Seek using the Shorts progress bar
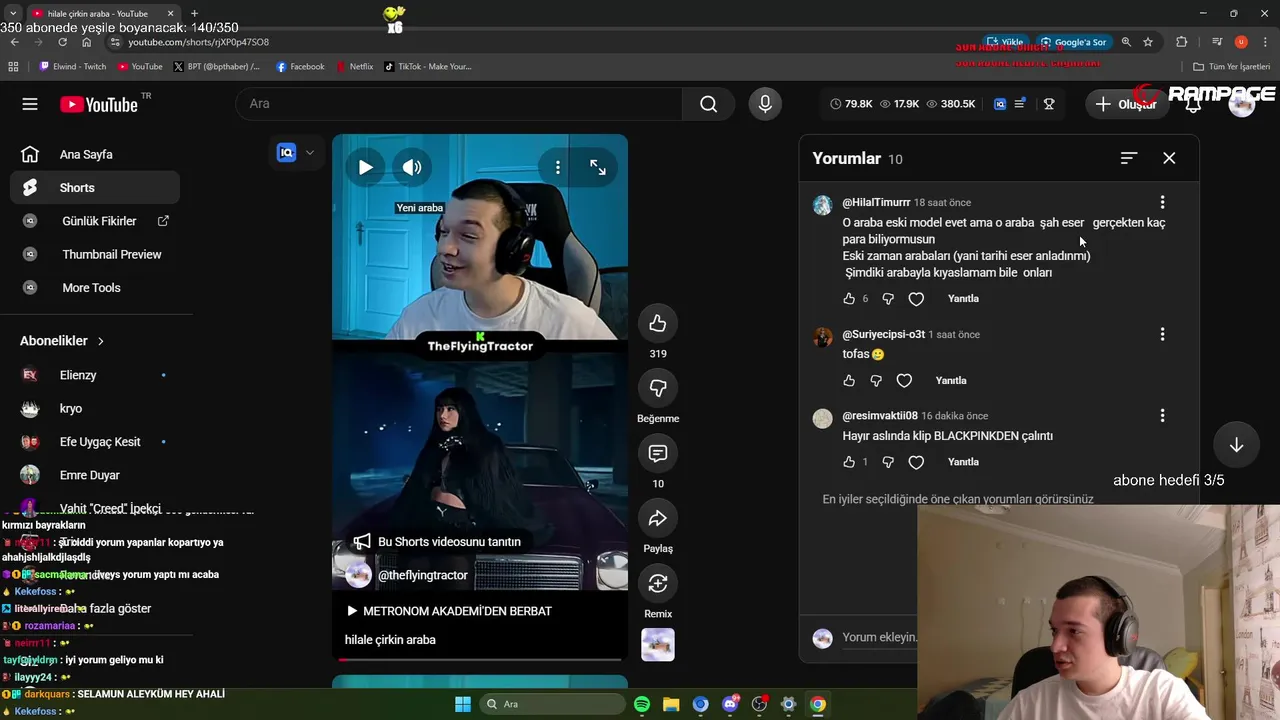Image resolution: width=1280 pixels, height=720 pixels. tap(480, 660)
